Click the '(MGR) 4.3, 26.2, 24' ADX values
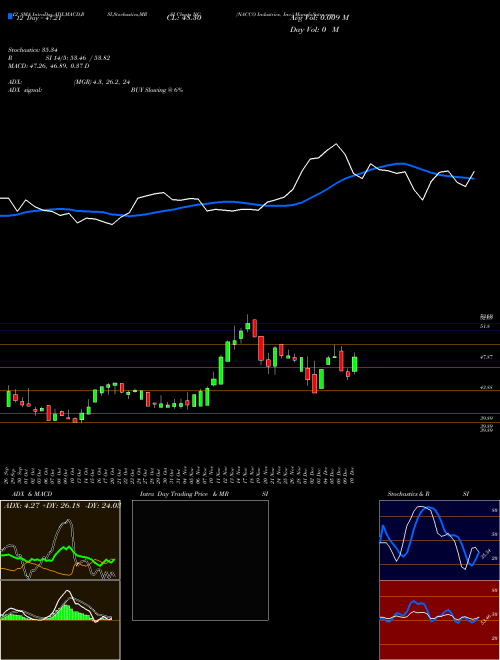The image size is (500, 660). [100, 82]
